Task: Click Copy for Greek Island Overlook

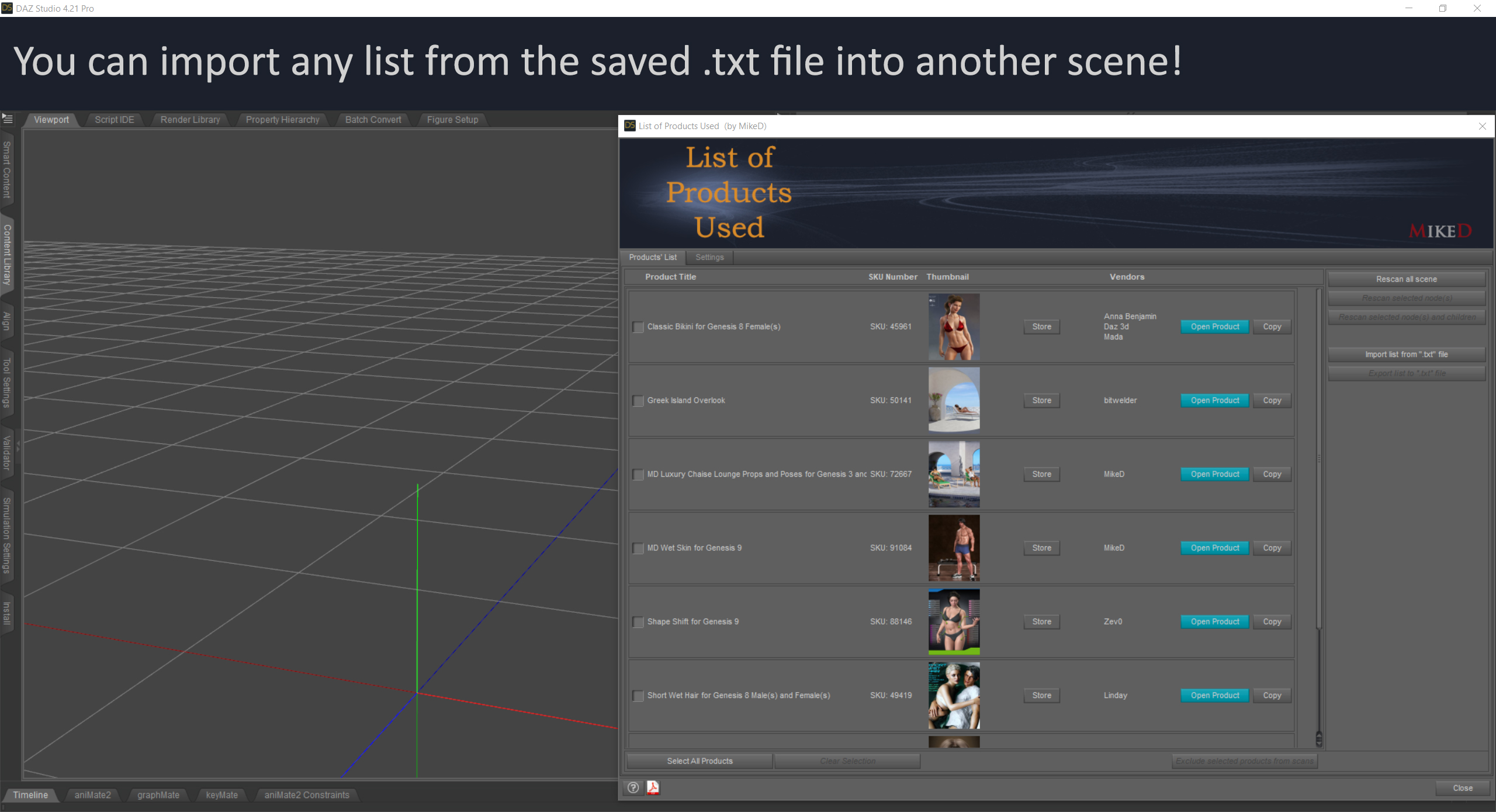Action: coord(1272,400)
